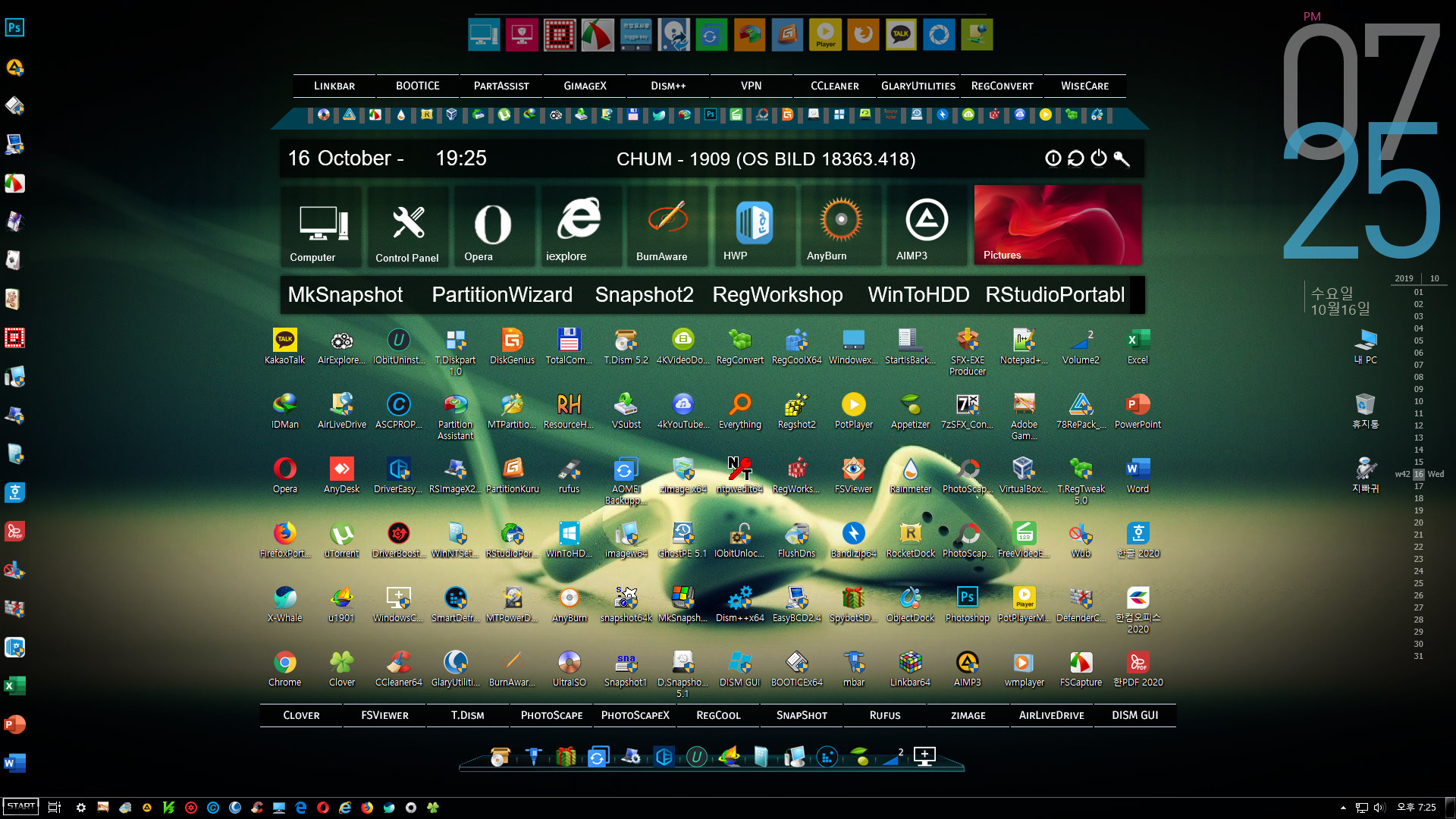Click the PHOTOSCAPE bottom bar button
The image size is (1456, 819).
tap(551, 715)
